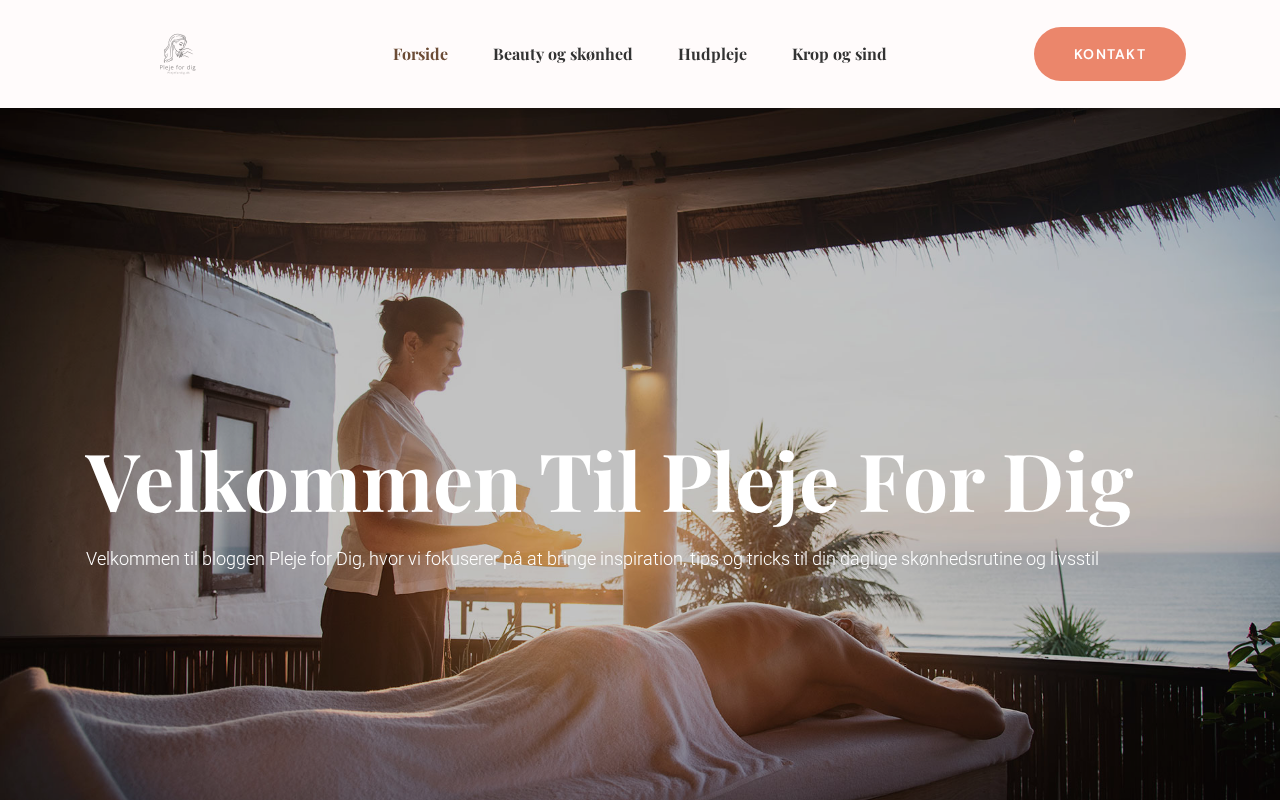
Task: Open the Forside menu item
Action: [420, 54]
